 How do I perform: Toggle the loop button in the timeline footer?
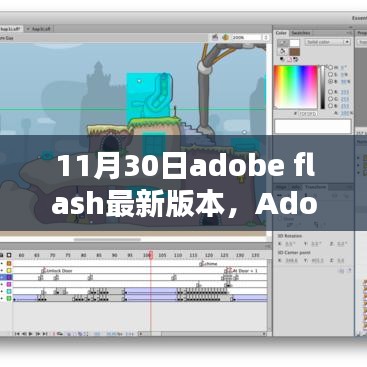60,334
